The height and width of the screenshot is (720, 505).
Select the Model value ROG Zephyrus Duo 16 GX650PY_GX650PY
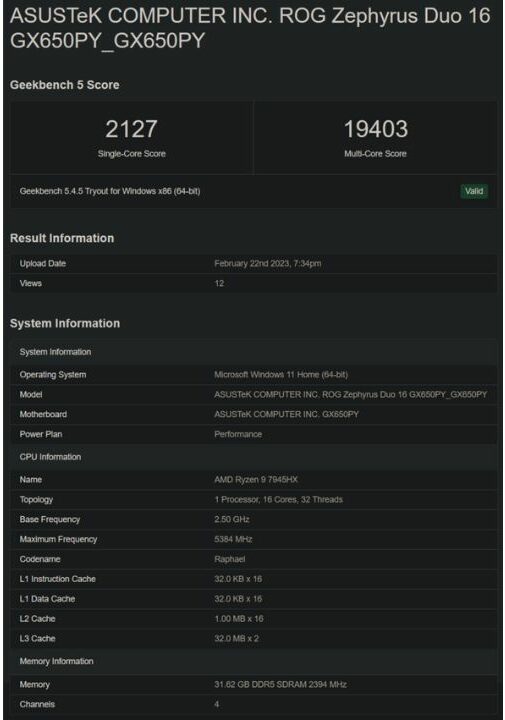click(x=351, y=394)
